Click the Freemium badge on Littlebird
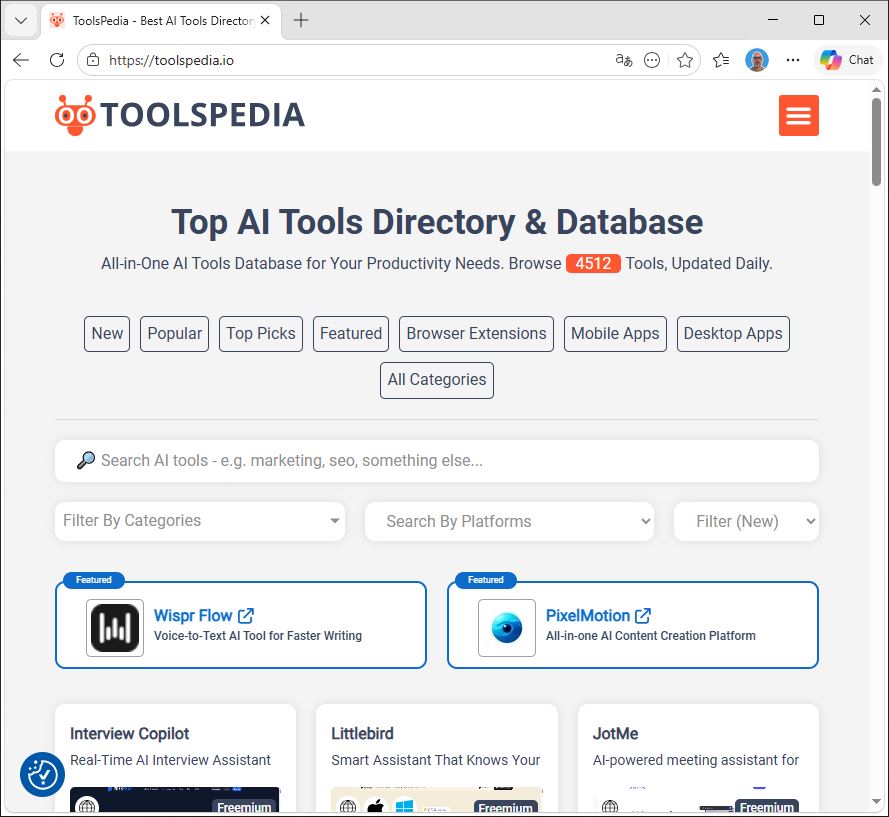 click(505, 807)
